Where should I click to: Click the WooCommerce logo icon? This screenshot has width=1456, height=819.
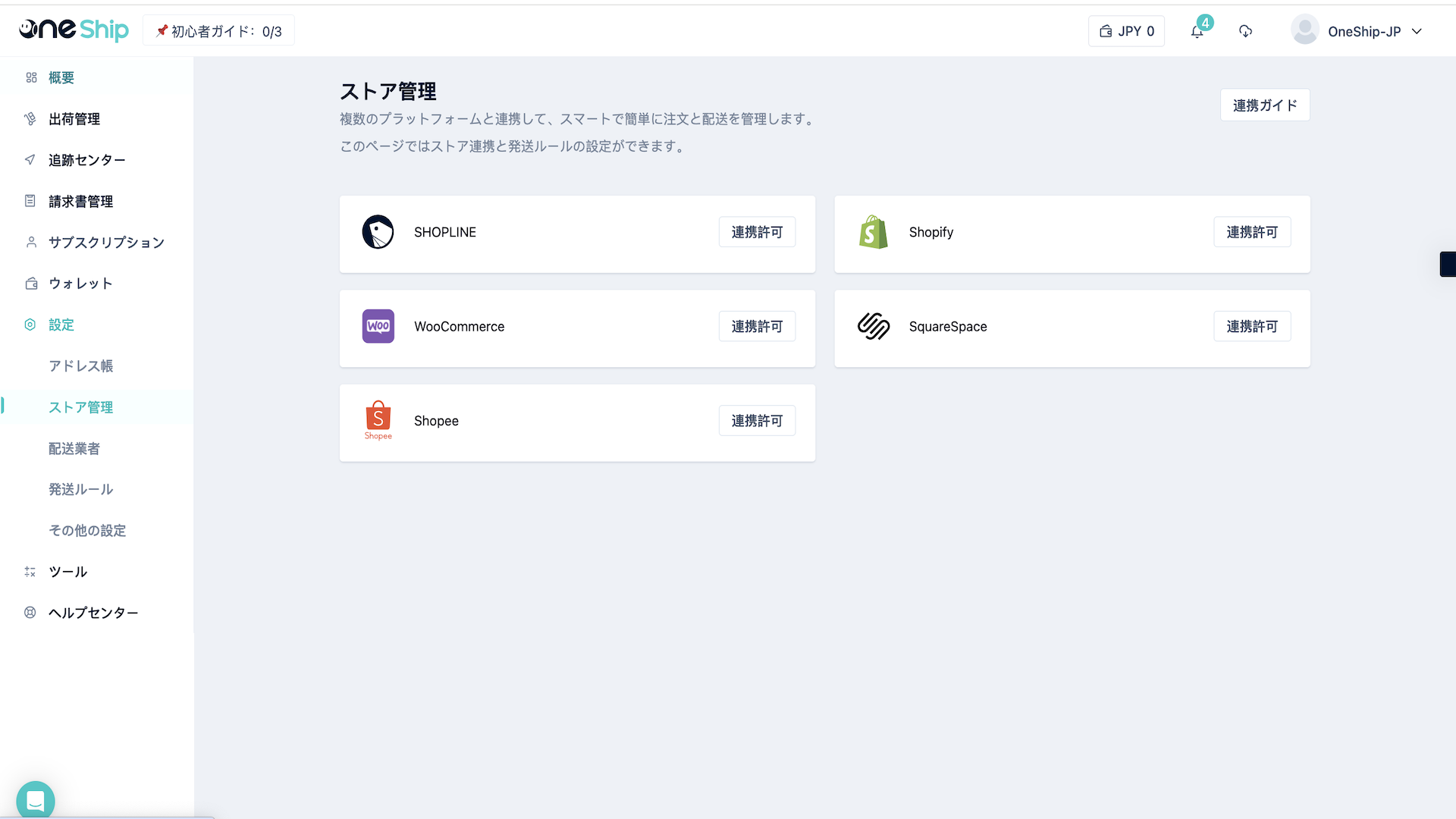pyautogui.click(x=378, y=326)
